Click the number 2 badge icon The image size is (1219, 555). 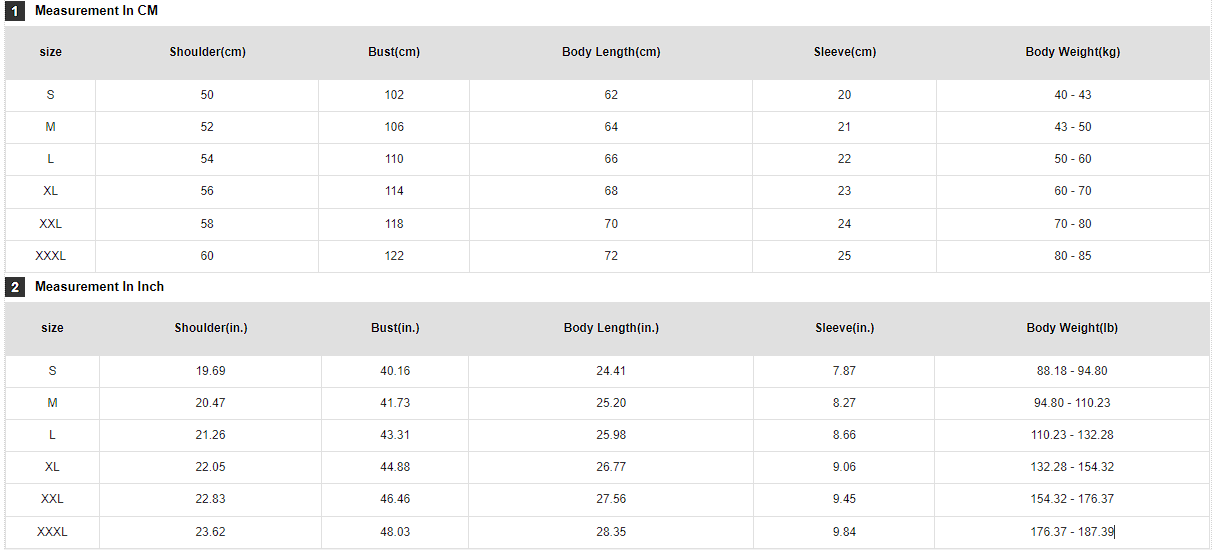(15, 287)
